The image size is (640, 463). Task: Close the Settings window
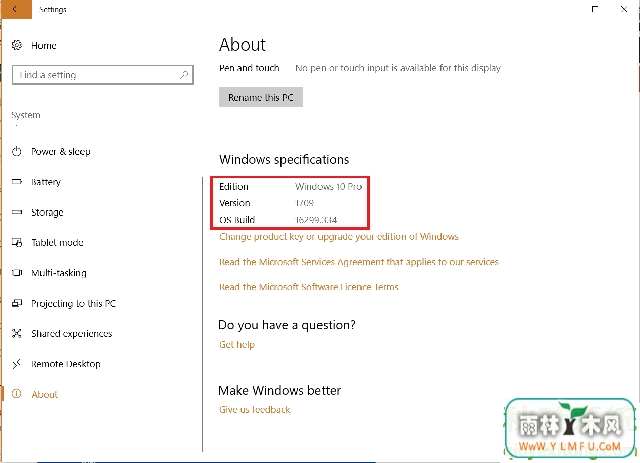[x=624, y=9]
